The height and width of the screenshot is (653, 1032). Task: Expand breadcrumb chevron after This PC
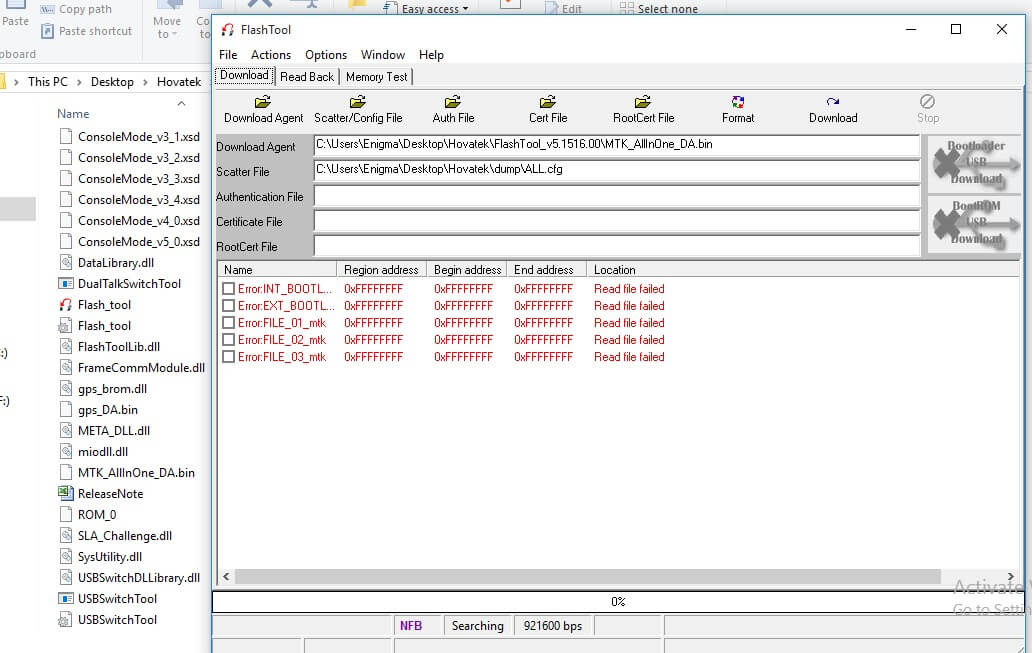click(79, 82)
